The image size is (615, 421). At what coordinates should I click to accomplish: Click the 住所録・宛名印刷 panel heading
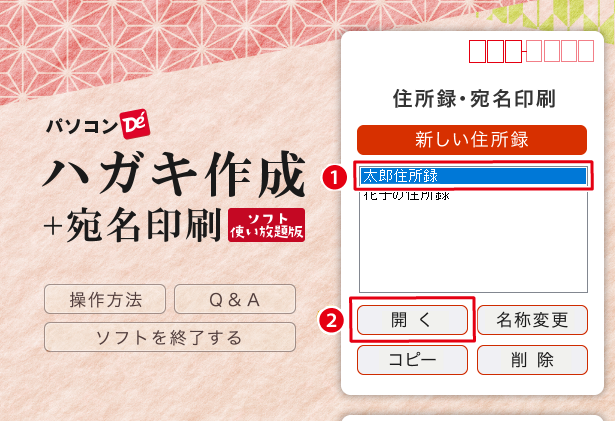tap(474, 98)
